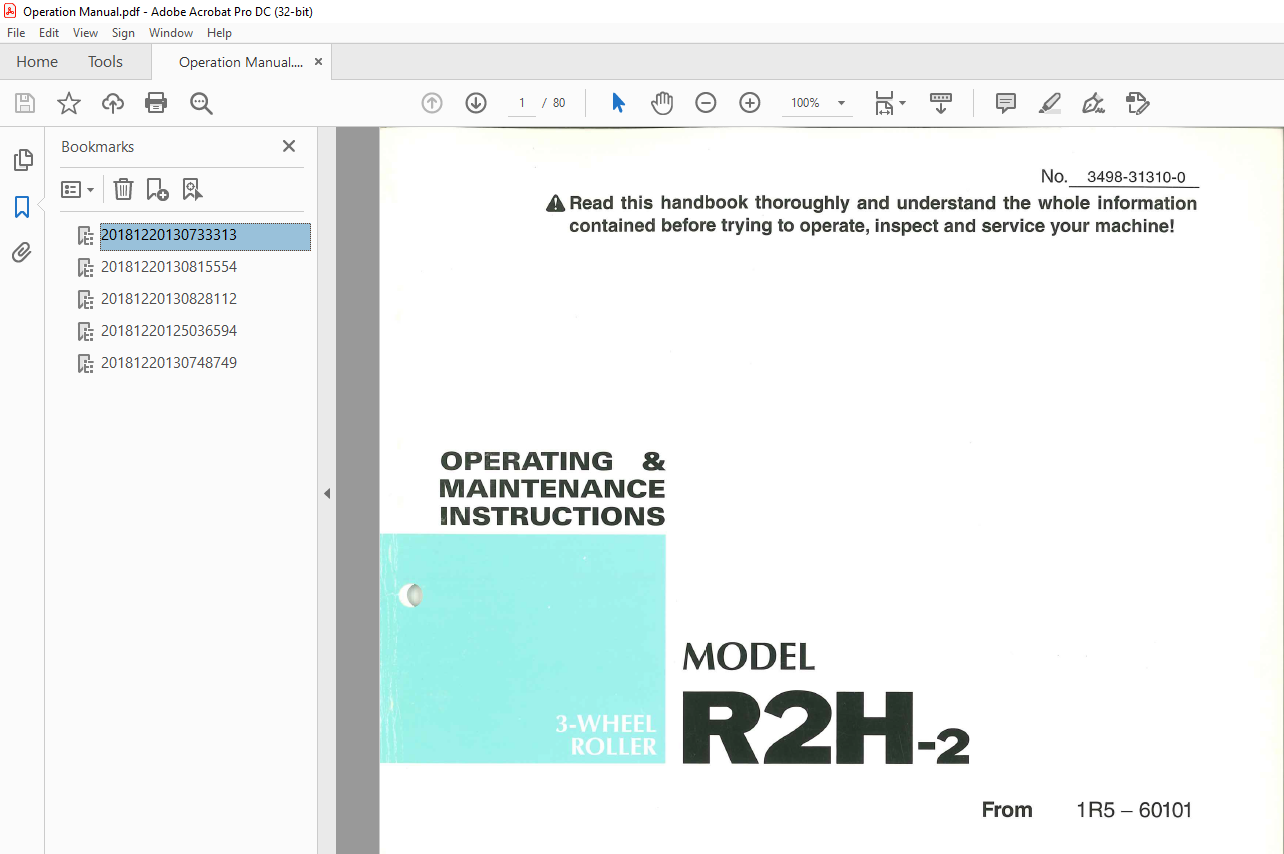Click the cloud upload share icon
The image size is (1284, 854).
coord(113,103)
